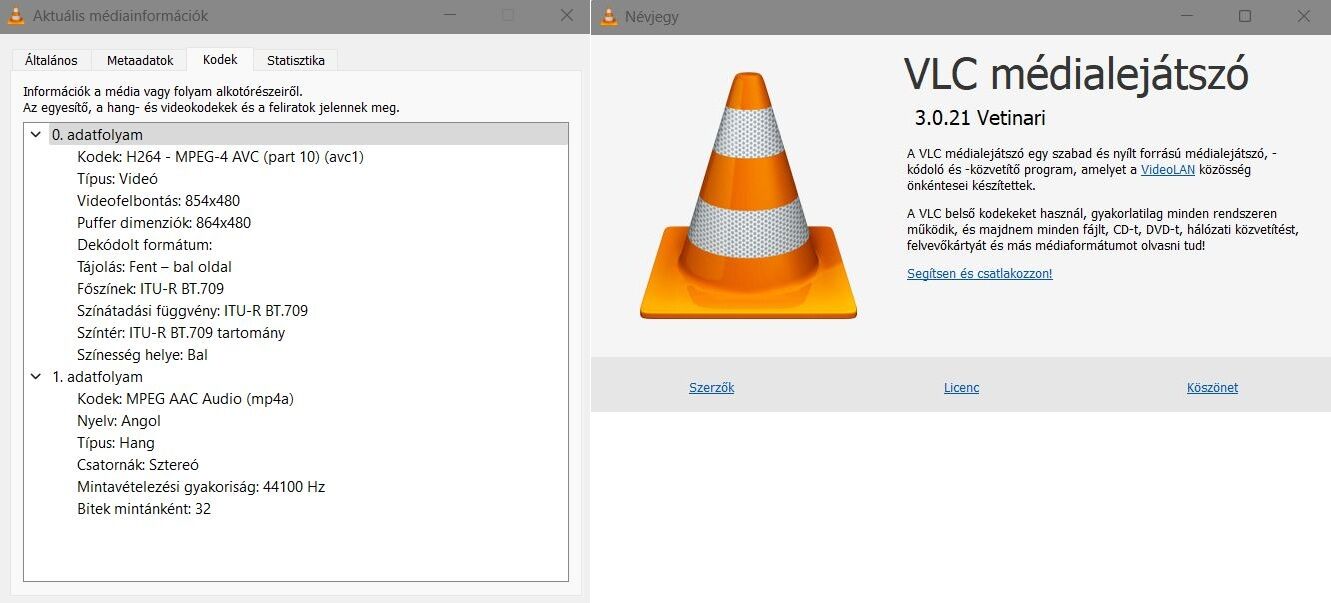Viewport: 1331px width, 603px height.
Task: Select the Bitek mintánként: 32 row
Action: click(296, 508)
